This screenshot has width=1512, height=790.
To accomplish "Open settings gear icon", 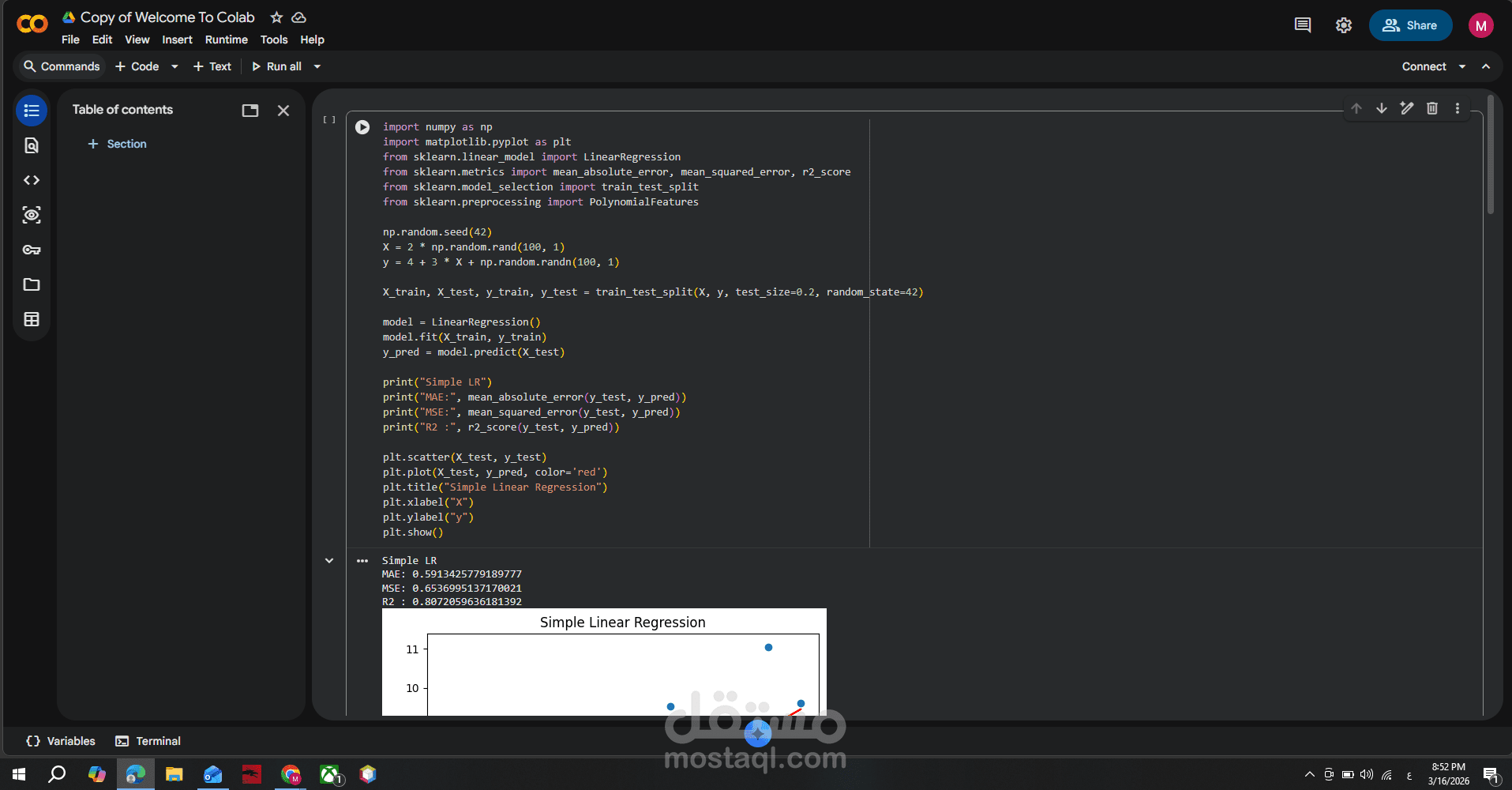I will coord(1344,25).
